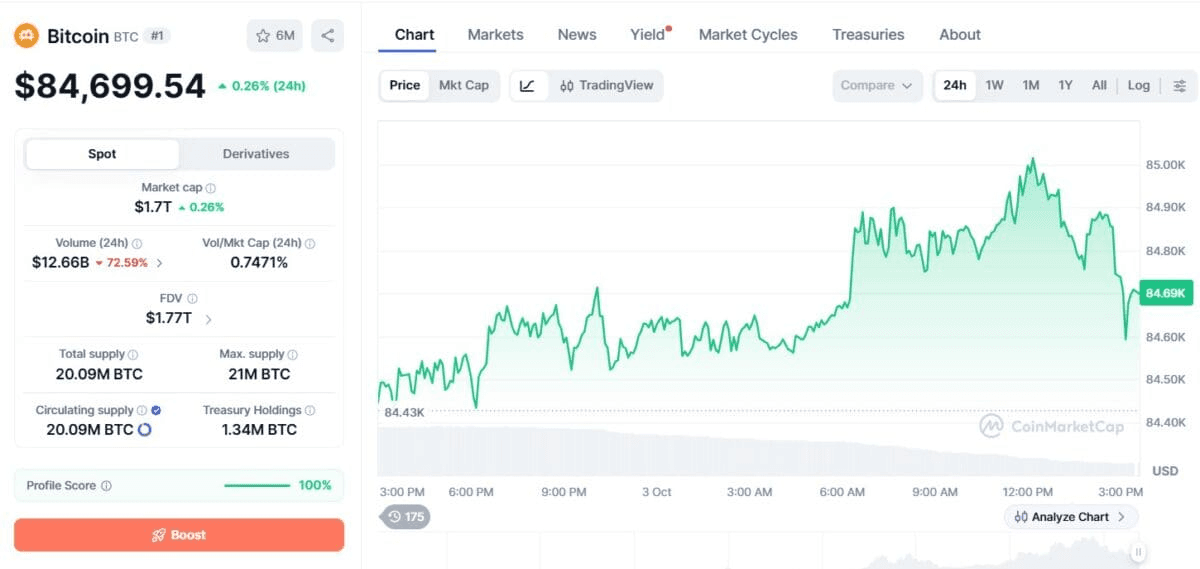Click green 84.69K current price label
This screenshot has width=1200, height=569.
point(1165,293)
